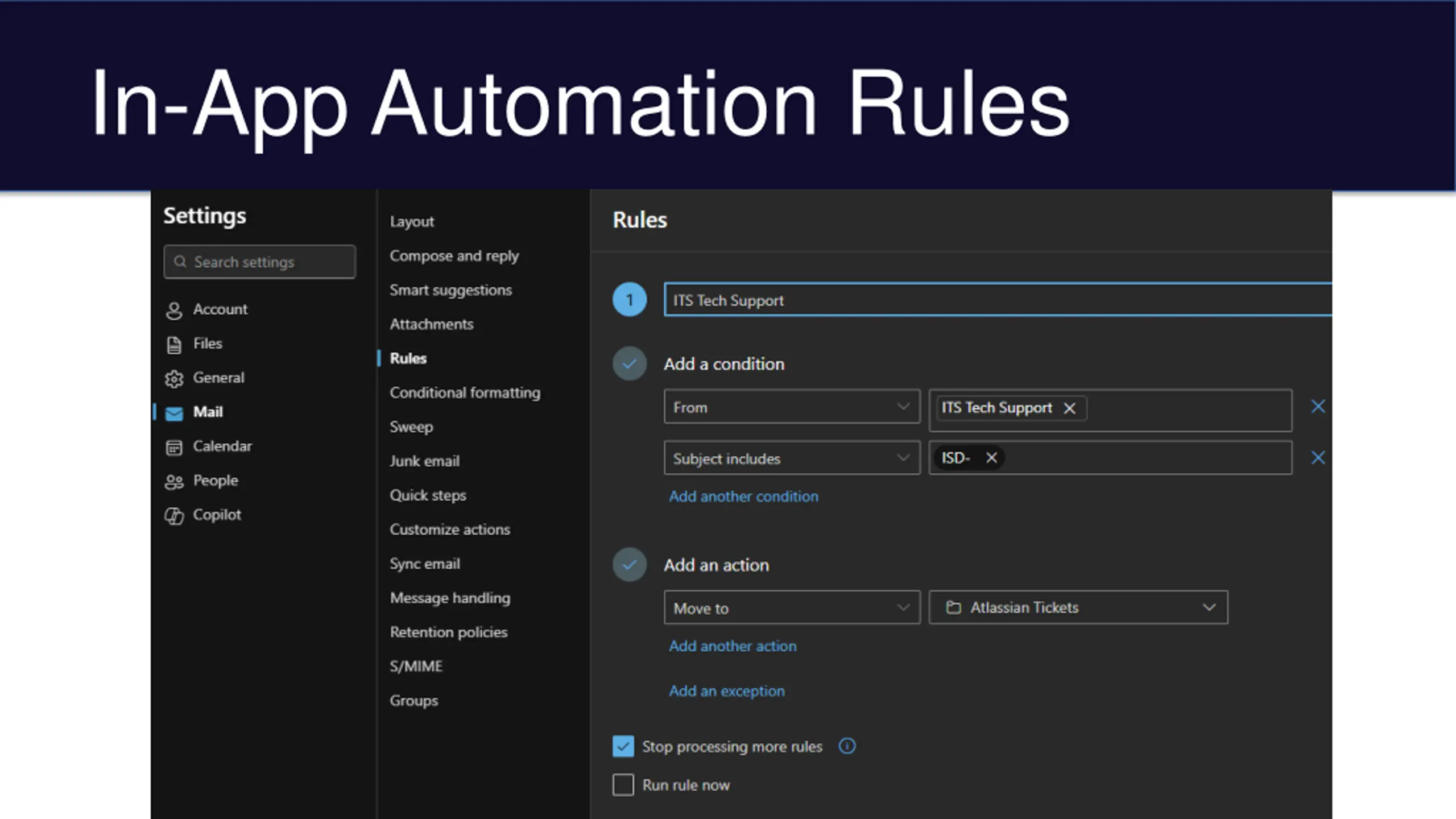Remove the ITS Tech Support sender chip

(1069, 408)
